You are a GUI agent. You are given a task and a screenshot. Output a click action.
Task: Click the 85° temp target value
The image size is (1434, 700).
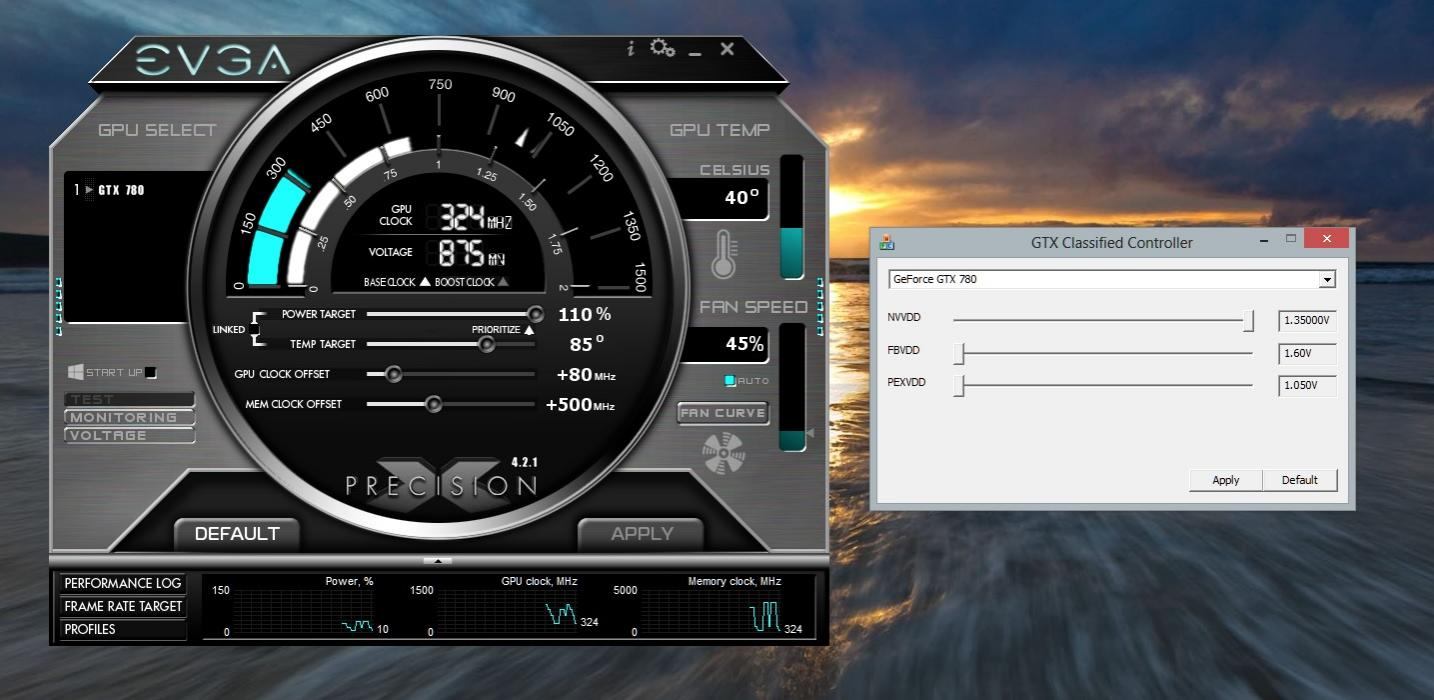click(x=587, y=344)
